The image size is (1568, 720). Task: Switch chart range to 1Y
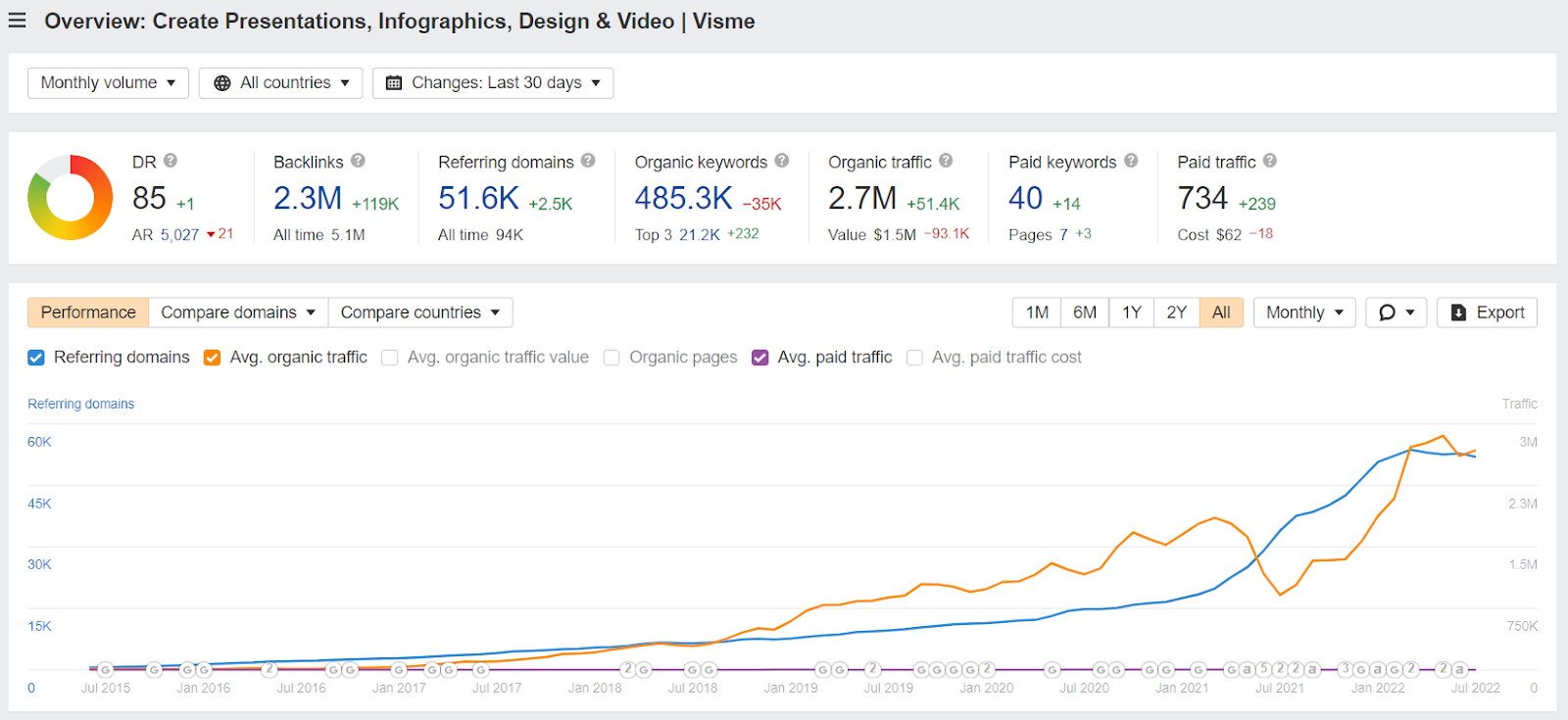pyautogui.click(x=1132, y=312)
